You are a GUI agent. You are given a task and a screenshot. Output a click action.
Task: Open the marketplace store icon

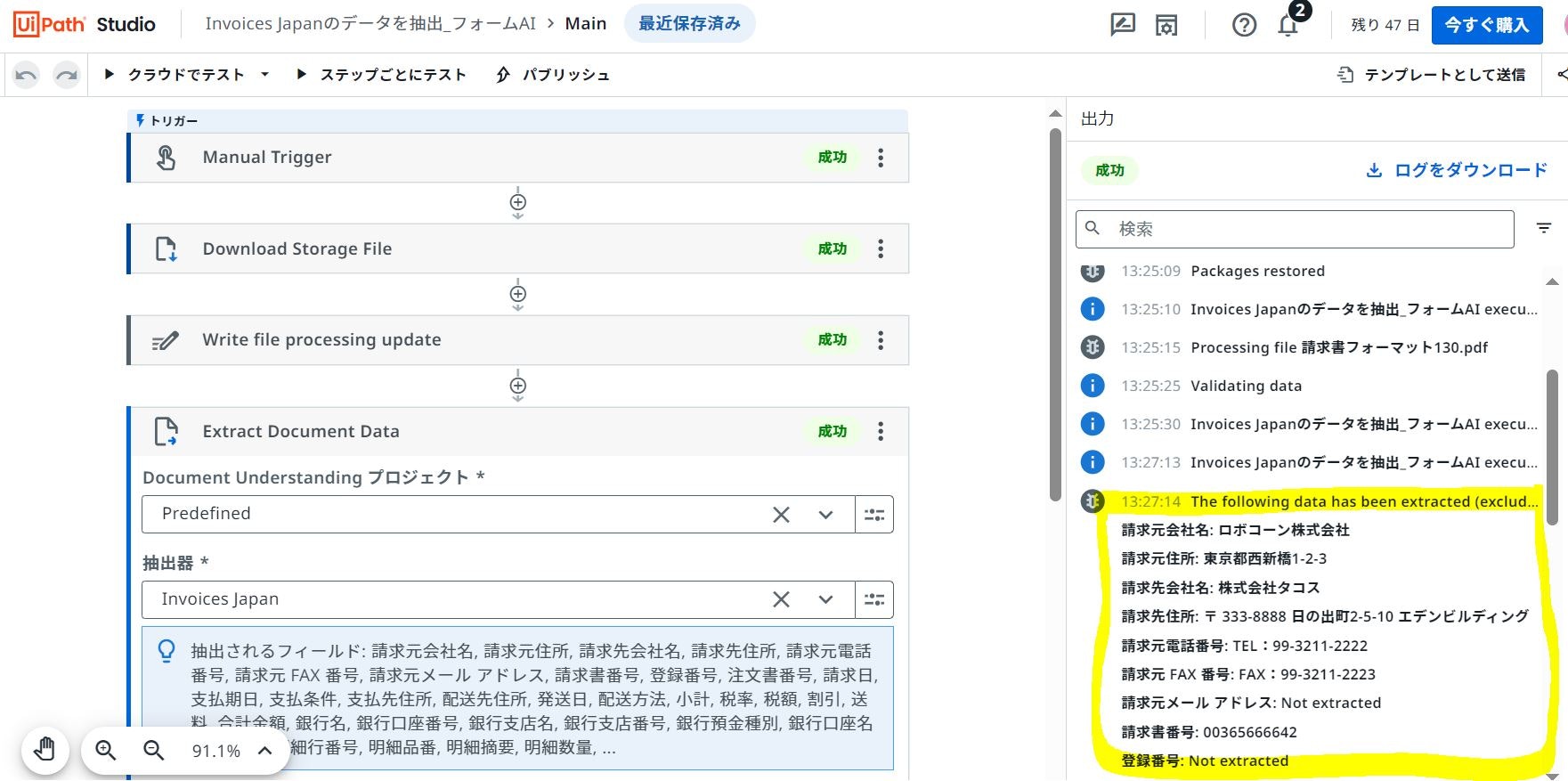click(1166, 25)
